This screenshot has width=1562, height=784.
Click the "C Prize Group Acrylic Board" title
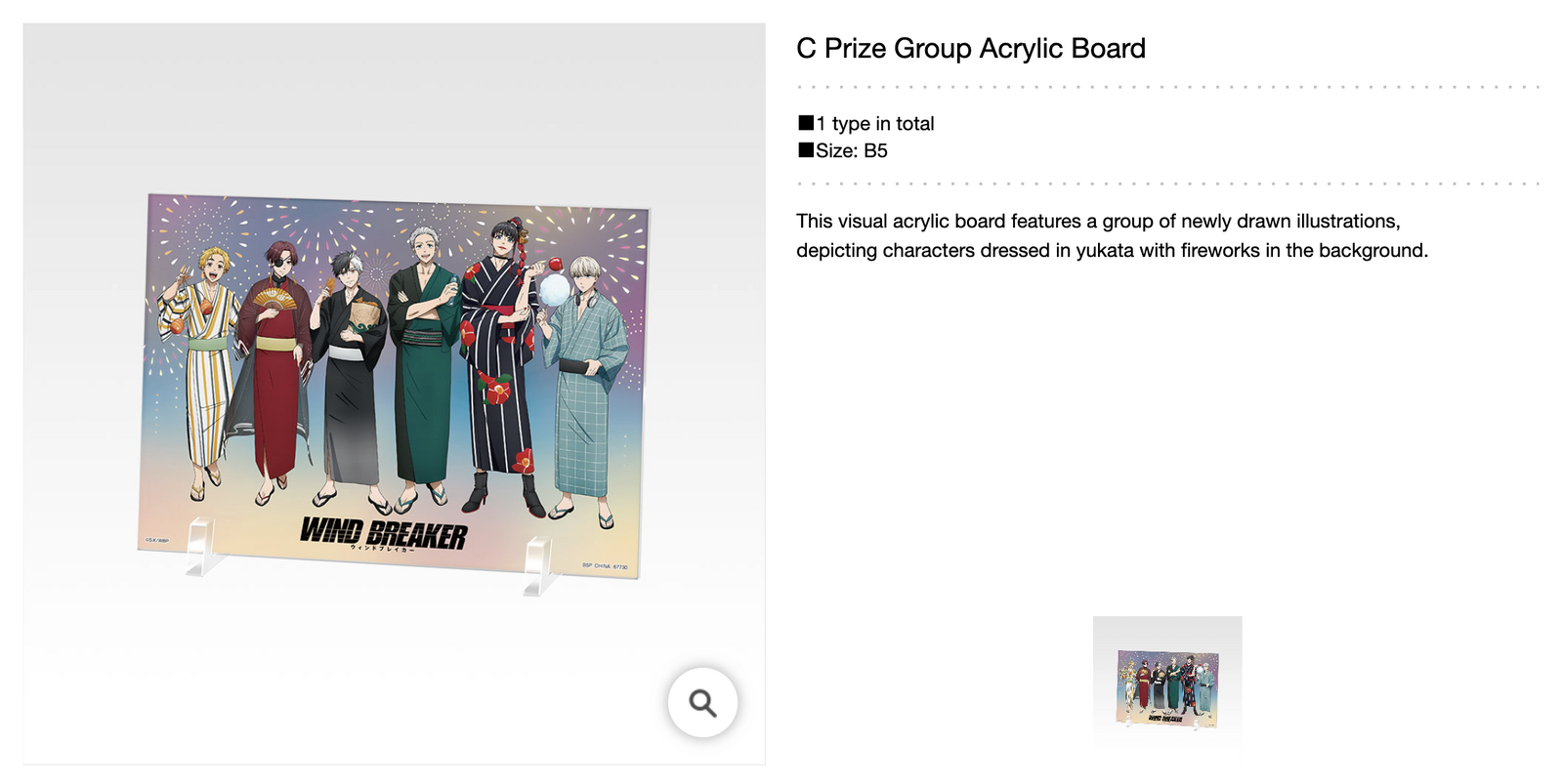[x=970, y=49]
